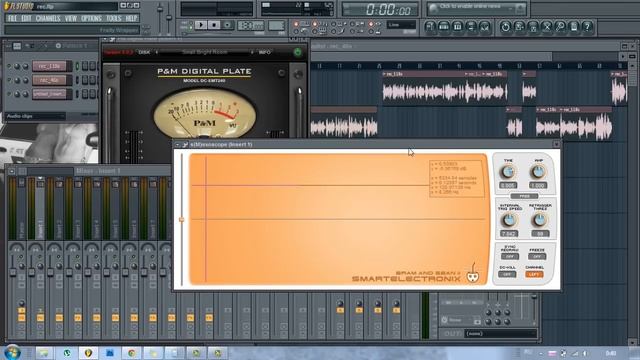This screenshot has width=640, height=360.
Task: Open the browser shortcut icon
Action: [471, 27]
